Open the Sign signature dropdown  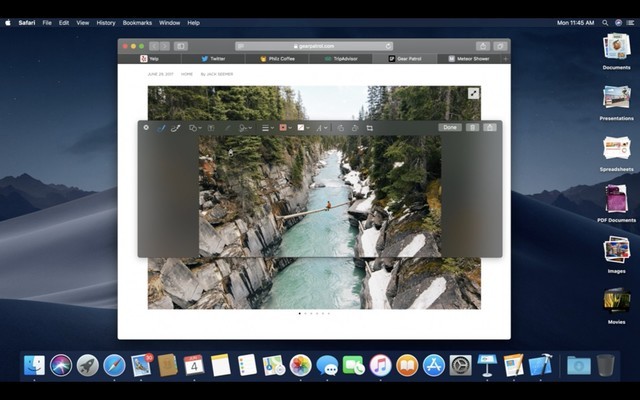(x=244, y=128)
